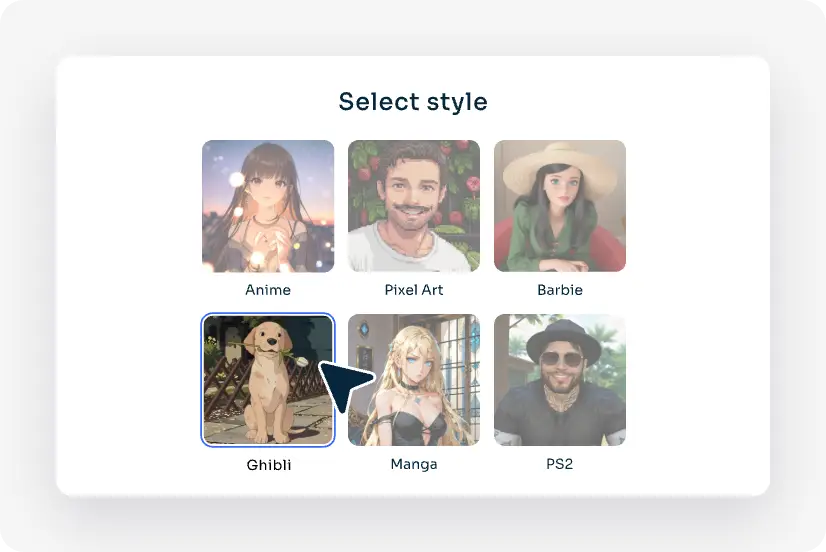Choose the Manga style thumbnail
The image size is (826, 552).
coord(414,380)
